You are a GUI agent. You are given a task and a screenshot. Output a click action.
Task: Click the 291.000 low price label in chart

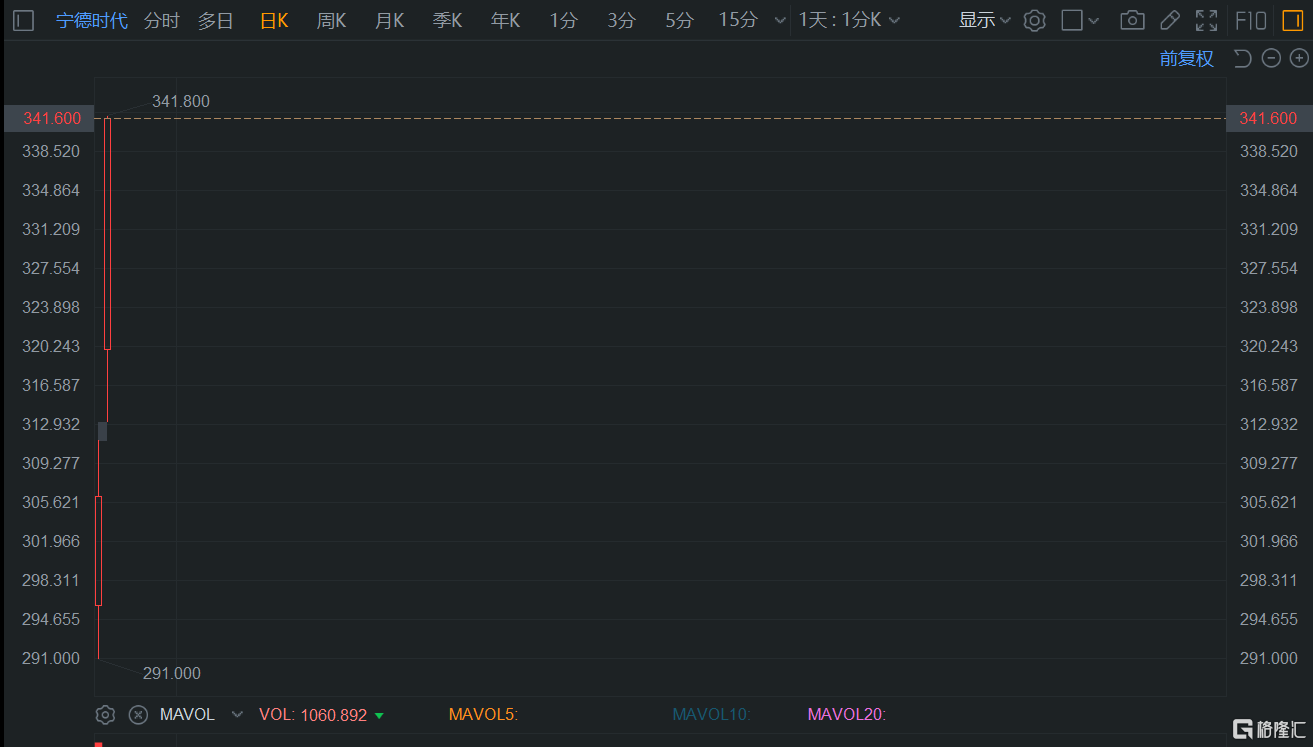(x=172, y=674)
